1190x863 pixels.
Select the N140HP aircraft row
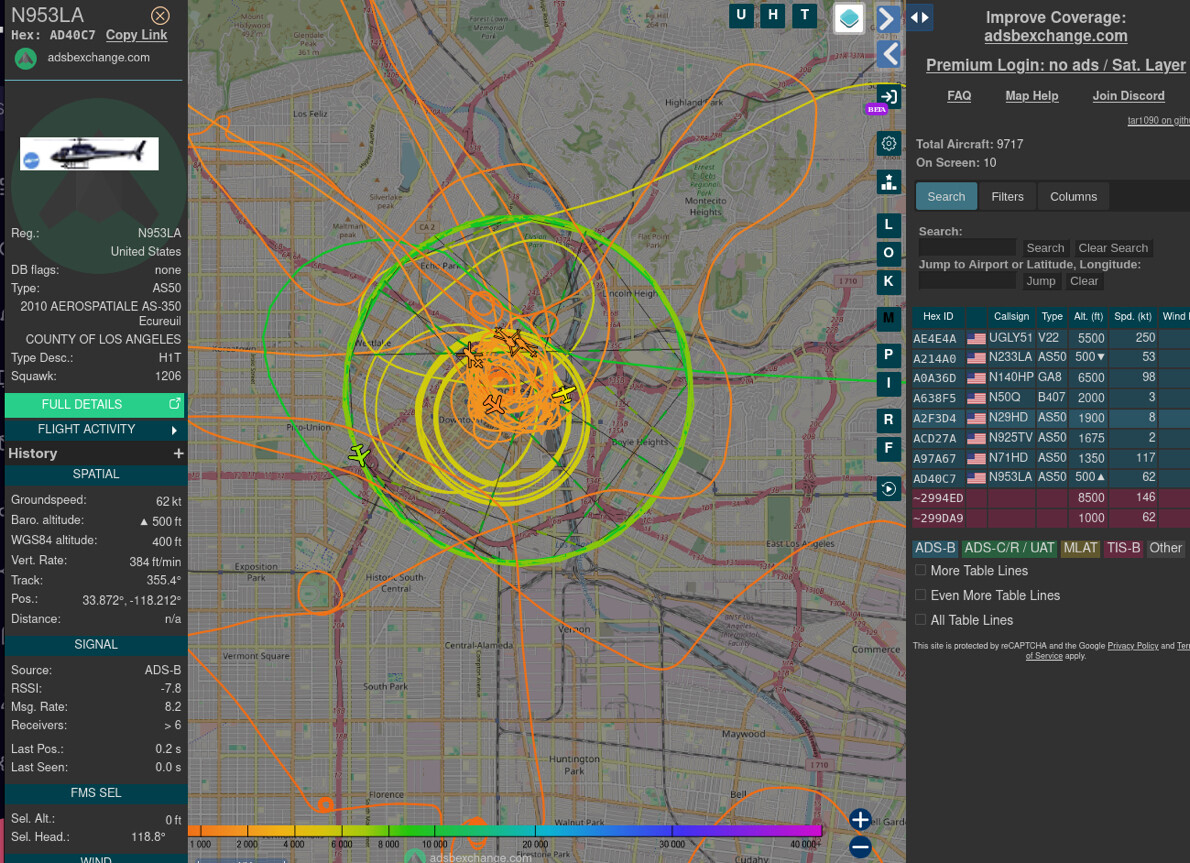coord(1051,378)
